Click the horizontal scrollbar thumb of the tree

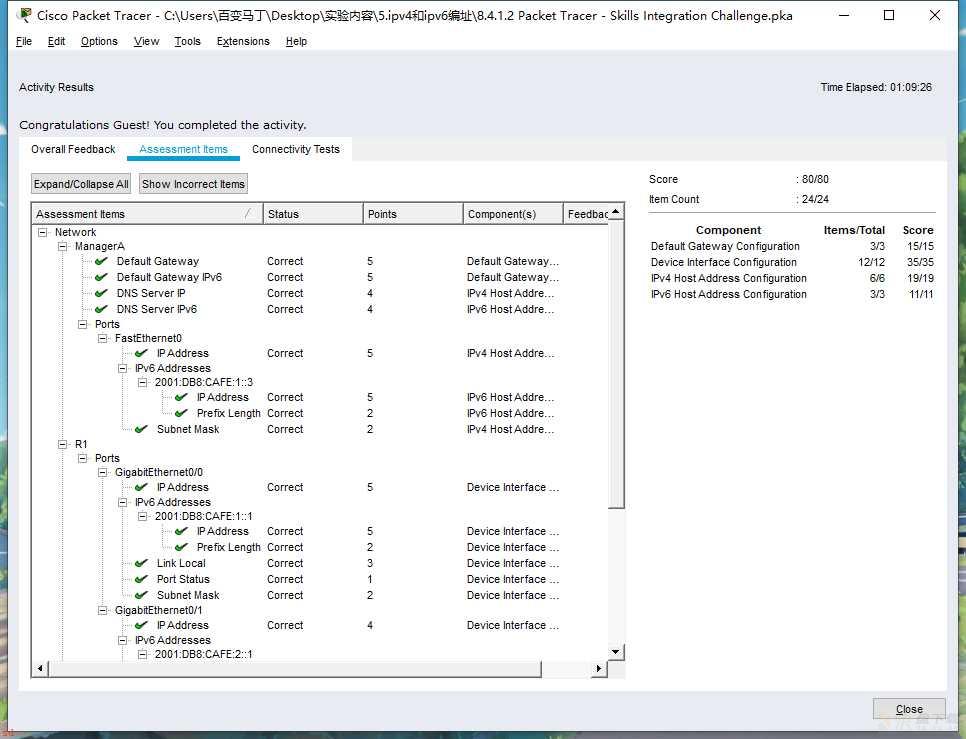click(x=295, y=669)
